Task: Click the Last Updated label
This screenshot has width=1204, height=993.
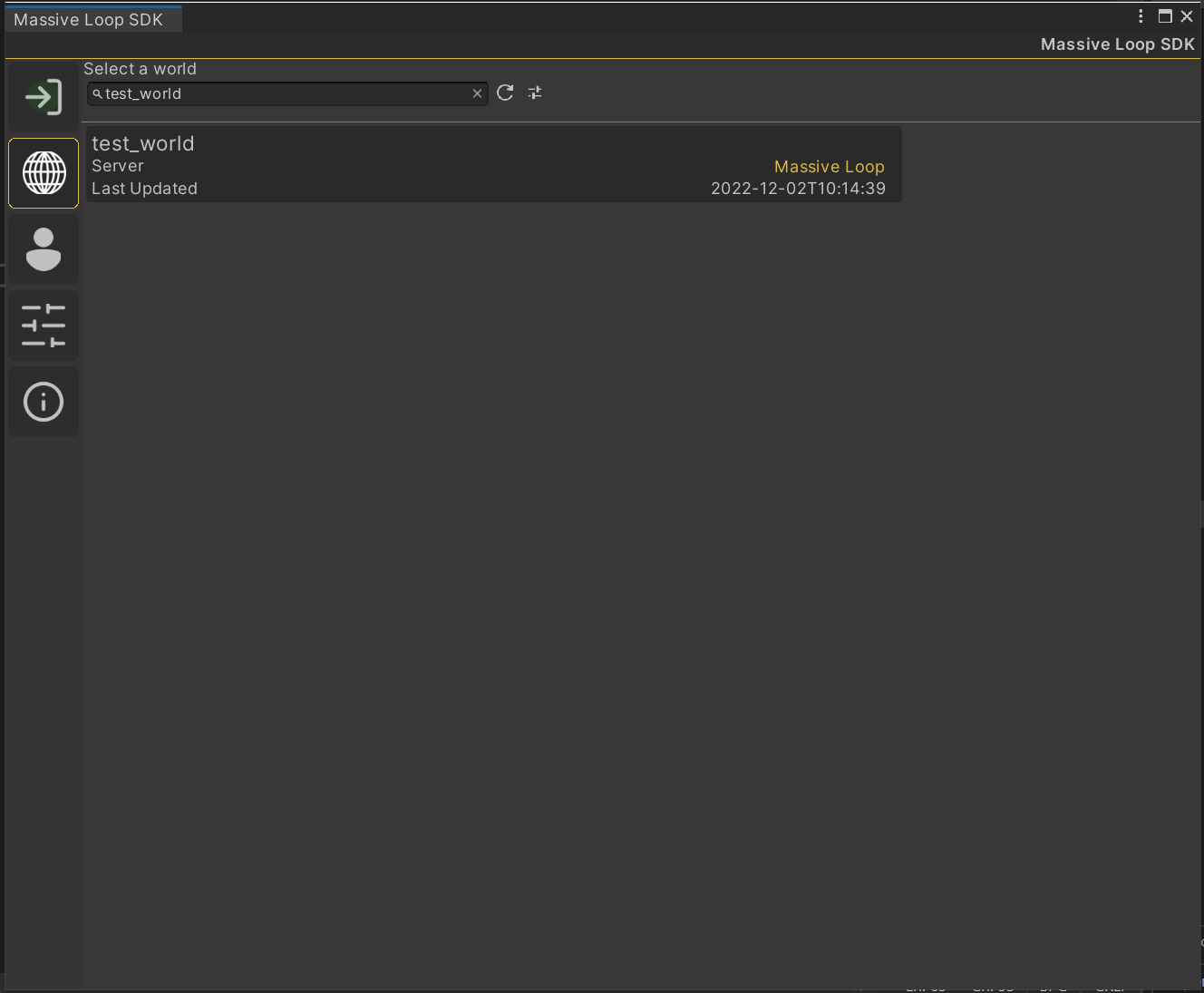Action: (144, 189)
